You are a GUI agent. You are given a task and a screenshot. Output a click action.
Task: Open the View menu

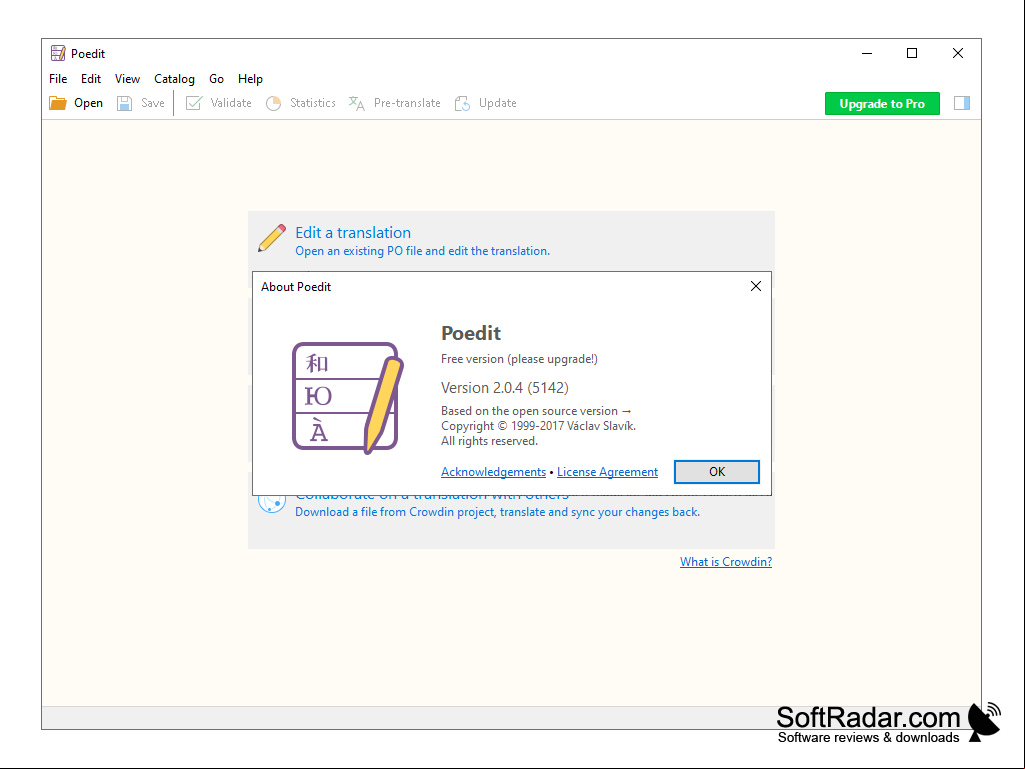[127, 78]
